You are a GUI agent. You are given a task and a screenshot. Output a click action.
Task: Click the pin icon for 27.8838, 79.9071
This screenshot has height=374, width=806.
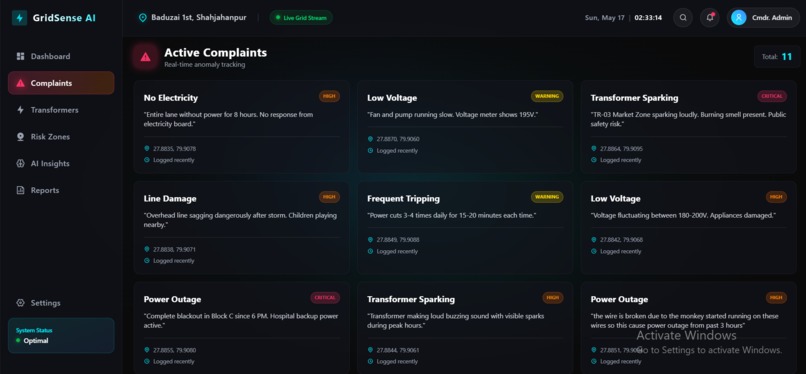(x=147, y=249)
